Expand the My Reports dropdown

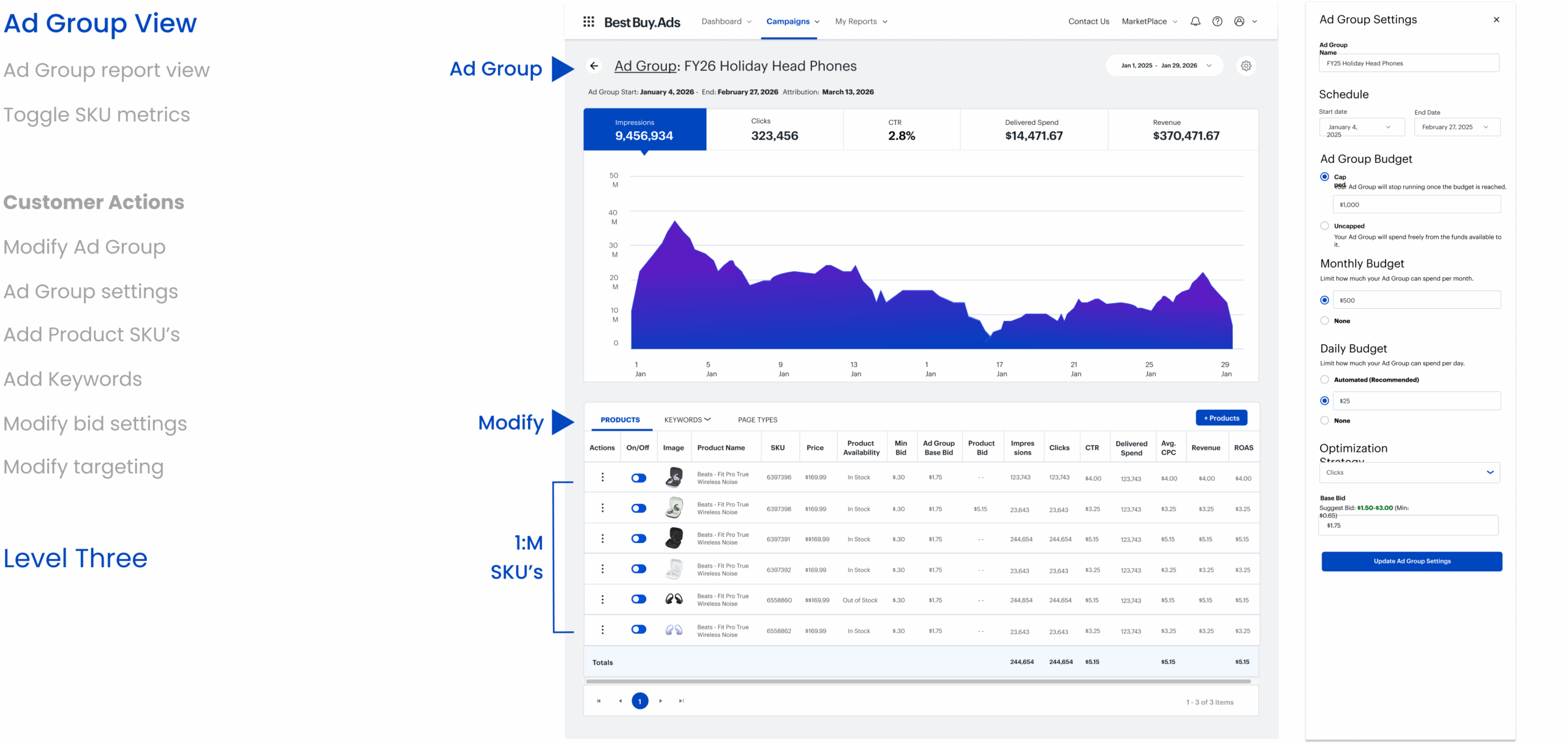coord(861,21)
